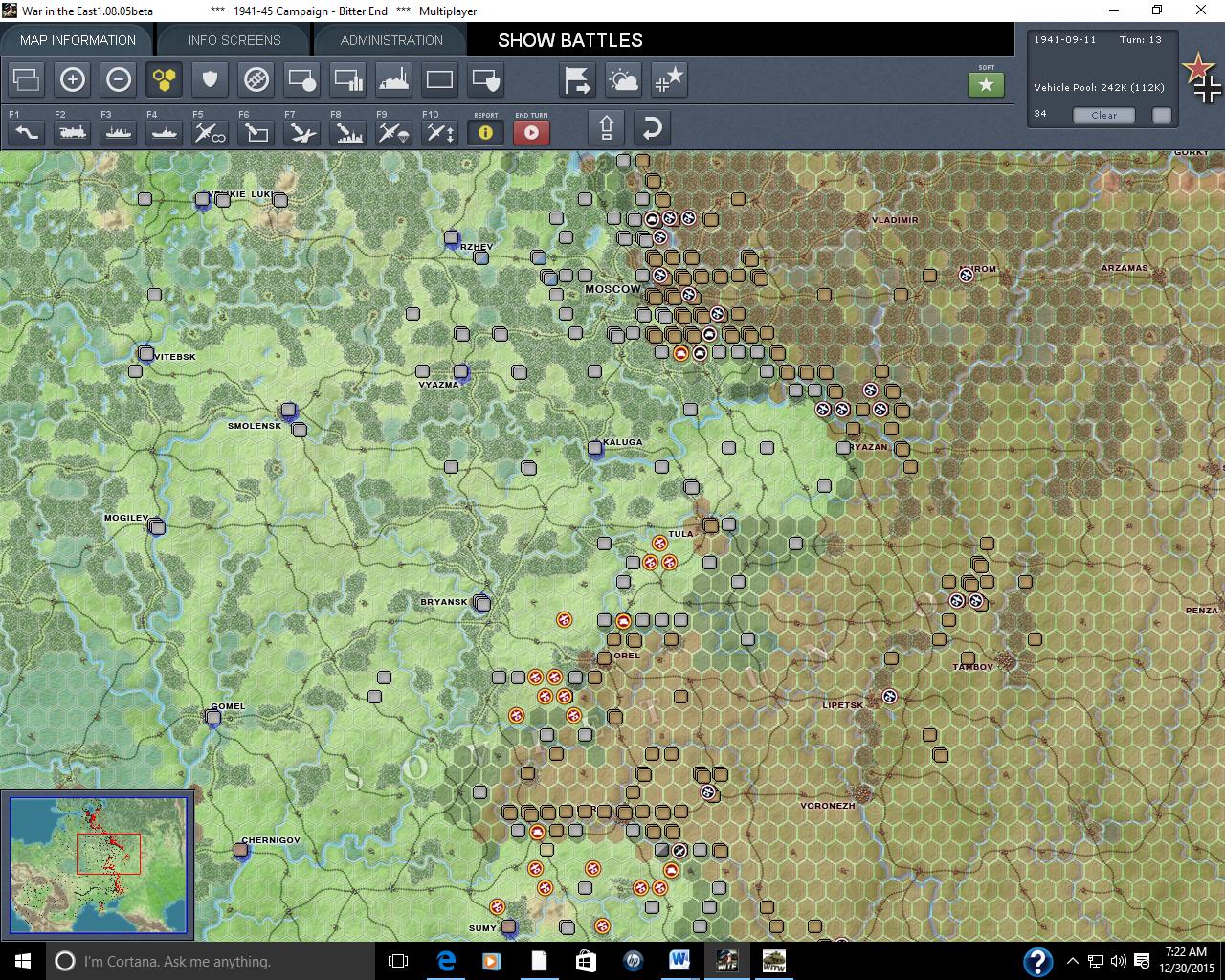Click the Lipetsk city label
This screenshot has height=980, width=1225.
843,705
